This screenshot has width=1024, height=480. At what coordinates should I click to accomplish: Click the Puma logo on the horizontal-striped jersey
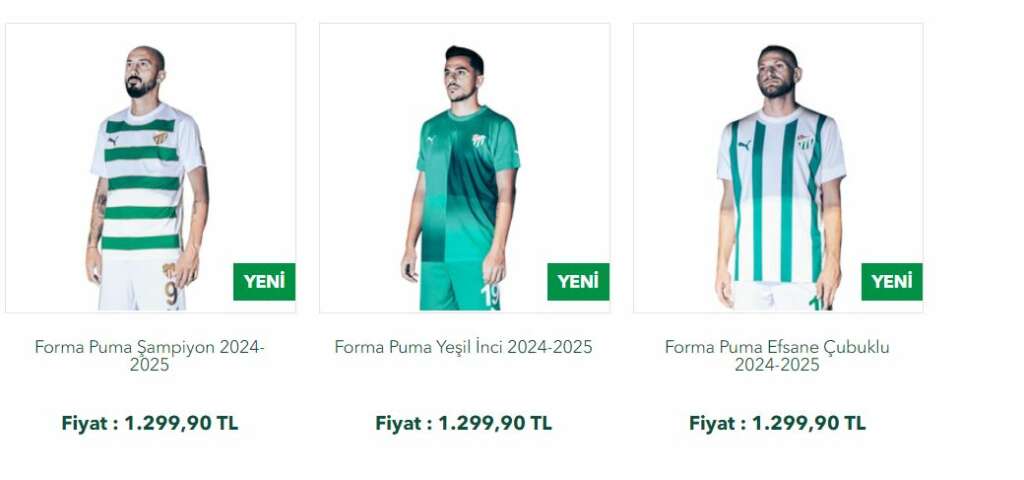(114, 141)
